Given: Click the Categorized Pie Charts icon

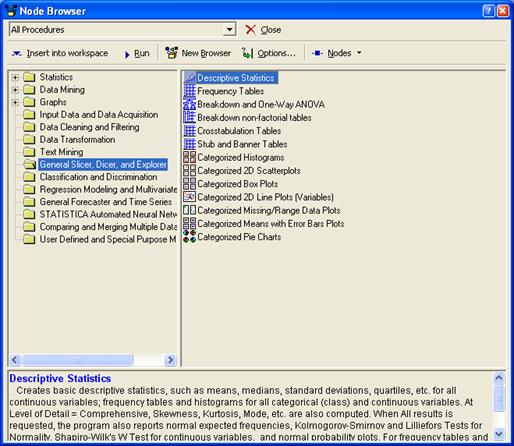Looking at the screenshot, I should point(189,237).
